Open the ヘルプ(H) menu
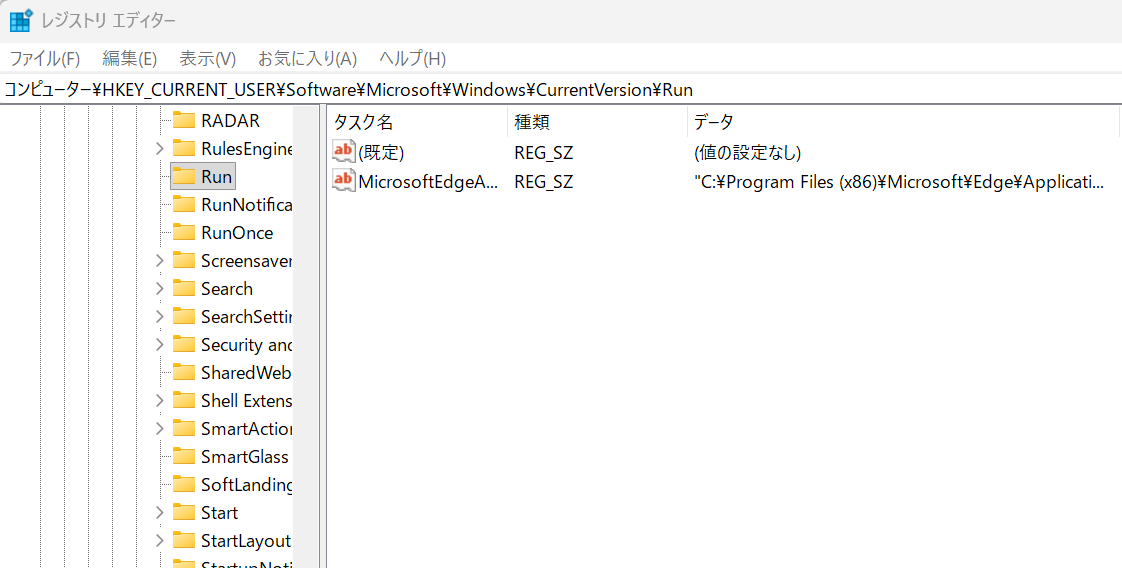Viewport: 1122px width, 568px height. click(x=412, y=59)
